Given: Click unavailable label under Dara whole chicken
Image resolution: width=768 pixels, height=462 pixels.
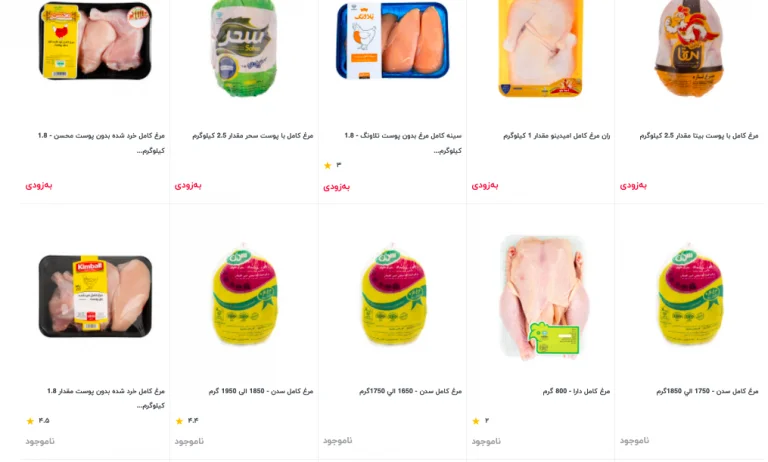Looking at the screenshot, I should point(486,441).
